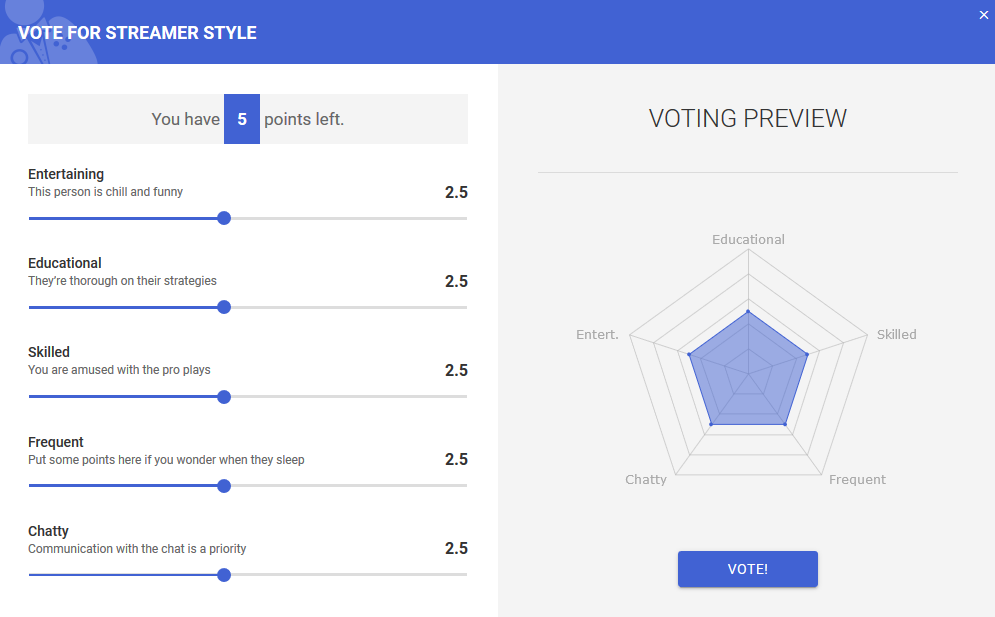Click the Skilled slider handle
This screenshot has width=995, height=617.
(224, 397)
